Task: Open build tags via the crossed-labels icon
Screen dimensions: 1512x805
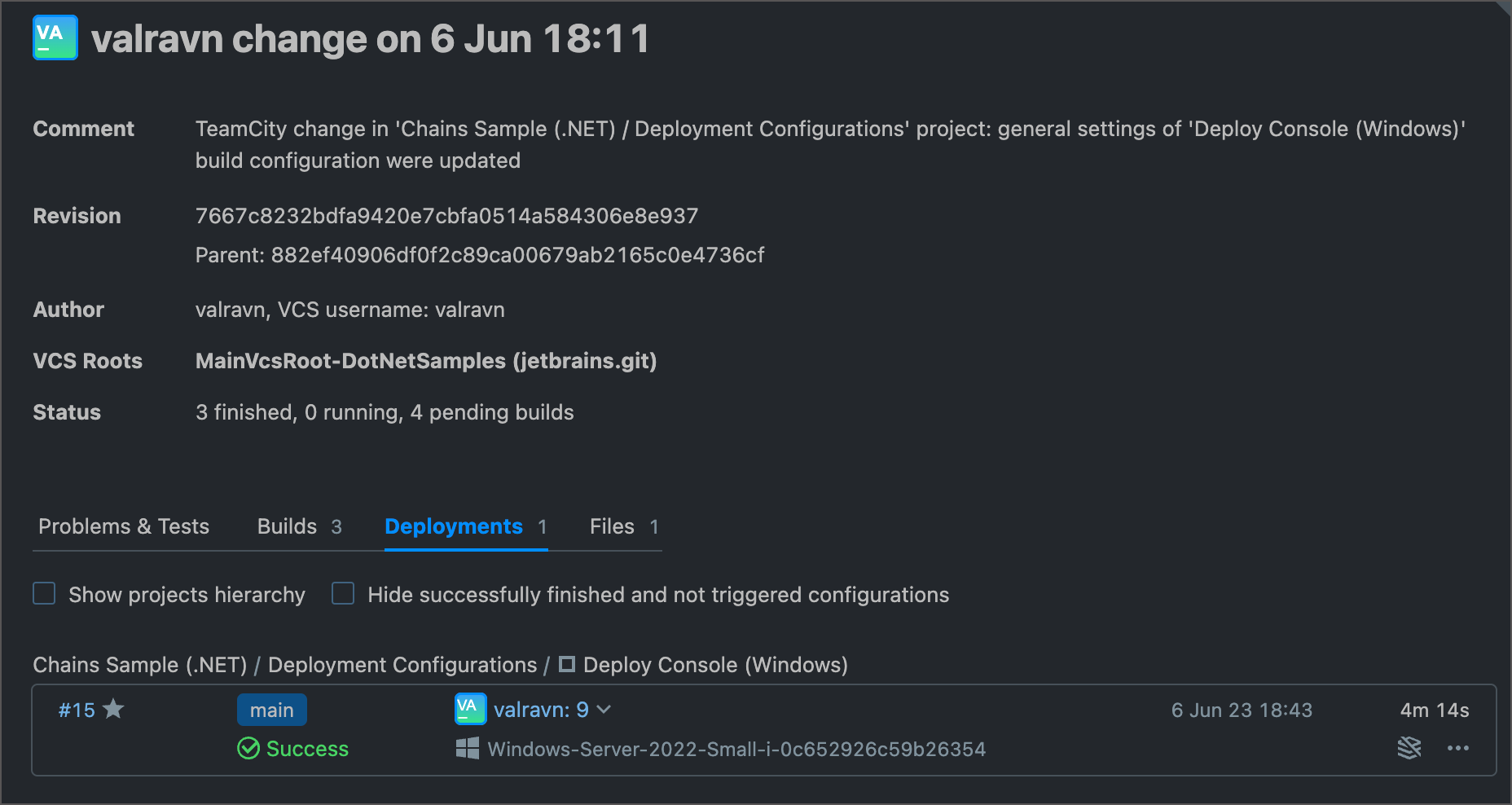Action: pyautogui.click(x=1409, y=748)
